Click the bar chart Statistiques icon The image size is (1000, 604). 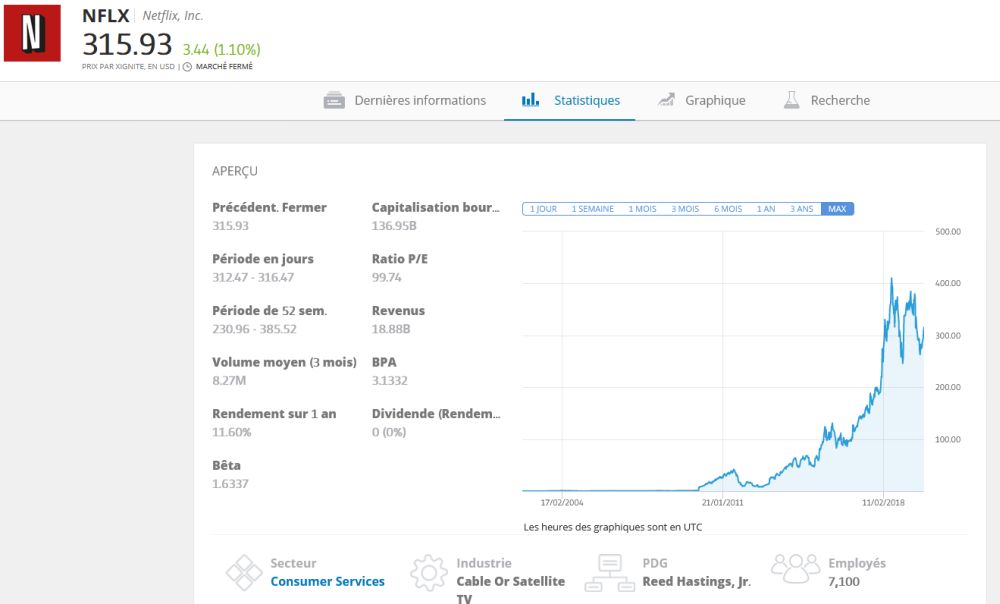click(531, 100)
